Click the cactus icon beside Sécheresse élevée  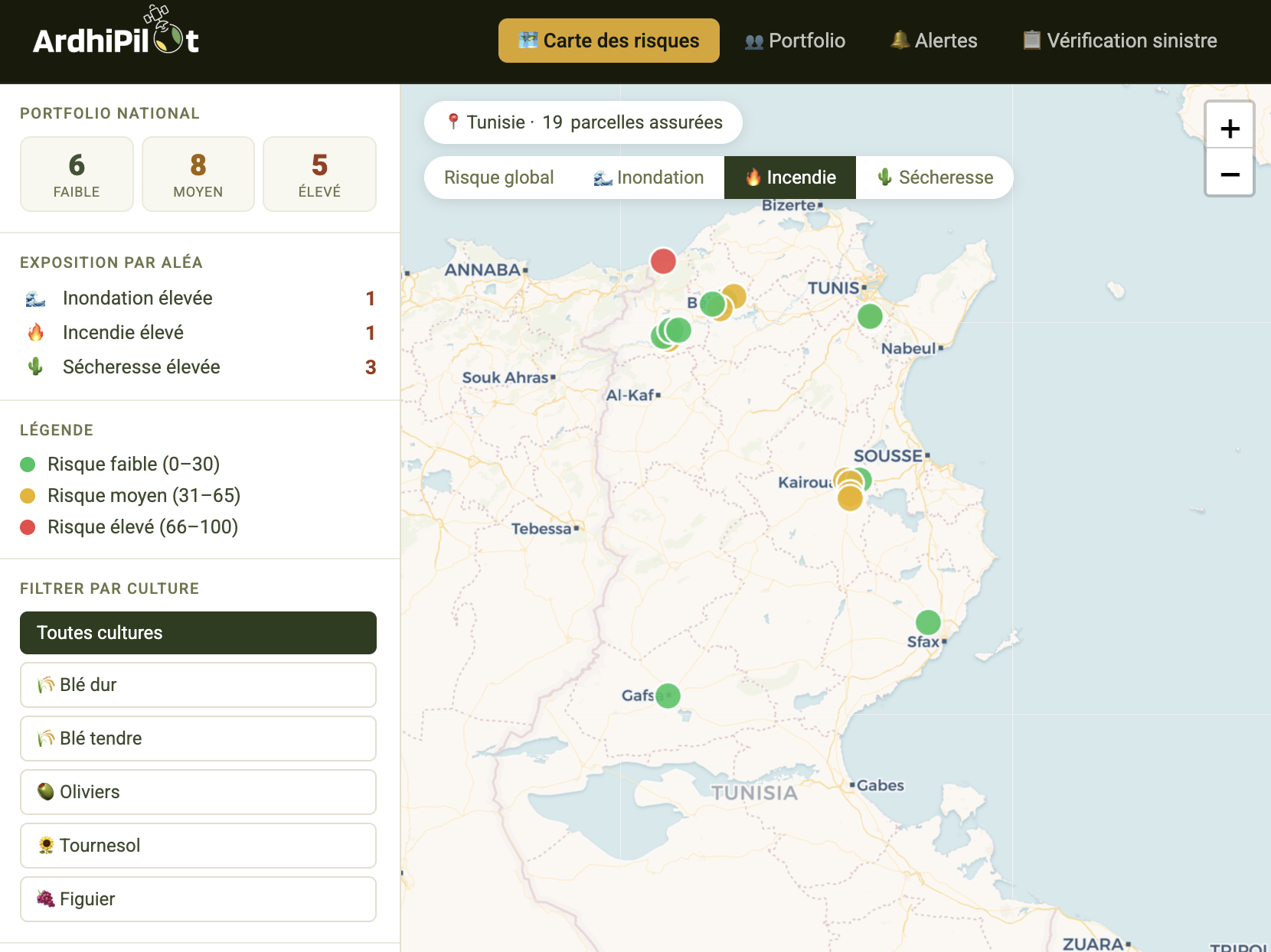coord(35,367)
